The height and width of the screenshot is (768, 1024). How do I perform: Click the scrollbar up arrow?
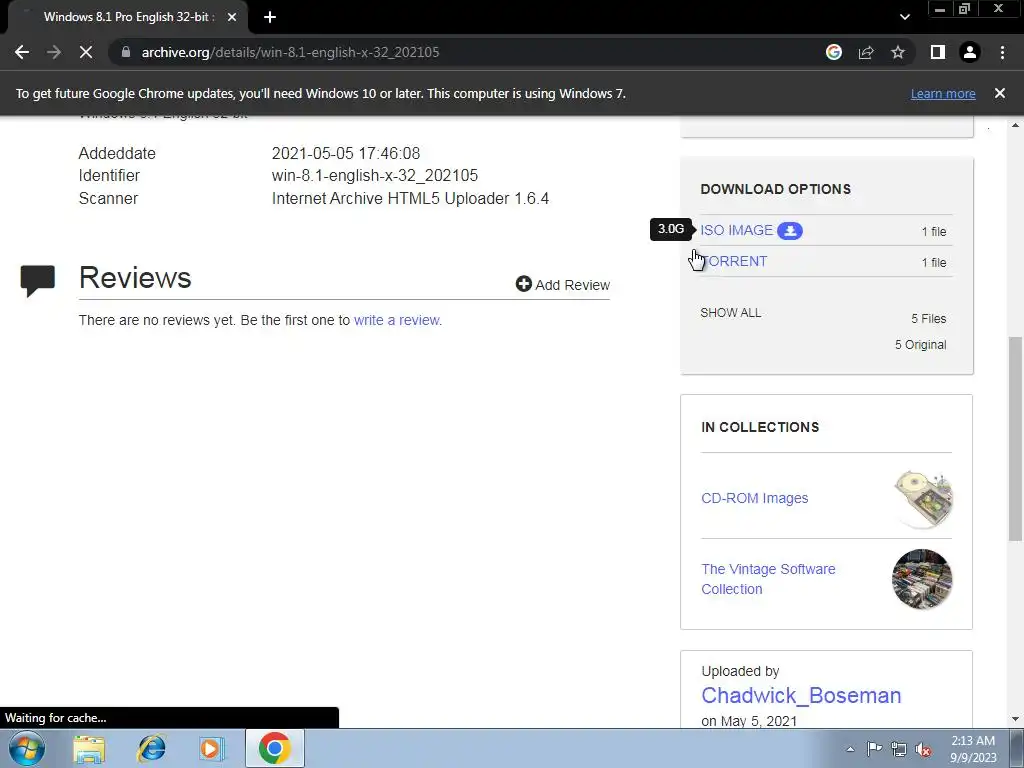click(1015, 124)
